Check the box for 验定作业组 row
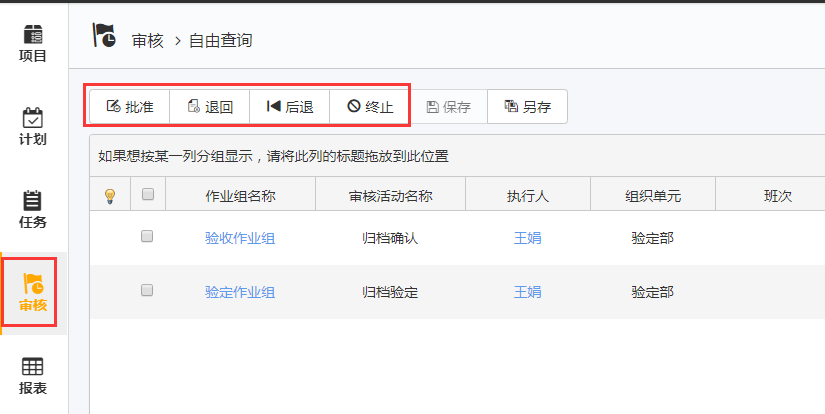Image resolution: width=825 pixels, height=414 pixels. 147,291
